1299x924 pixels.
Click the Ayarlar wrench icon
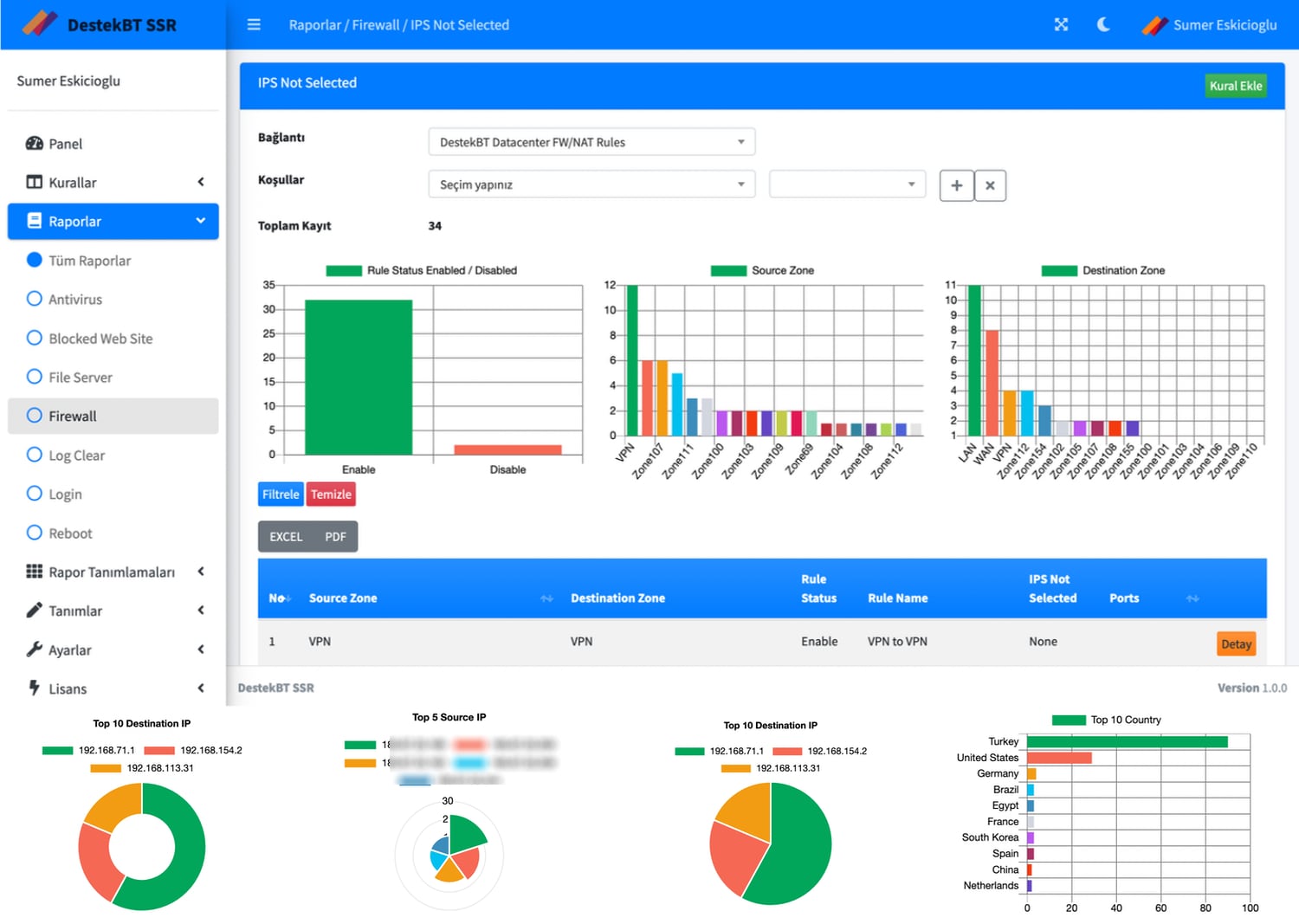pos(34,649)
